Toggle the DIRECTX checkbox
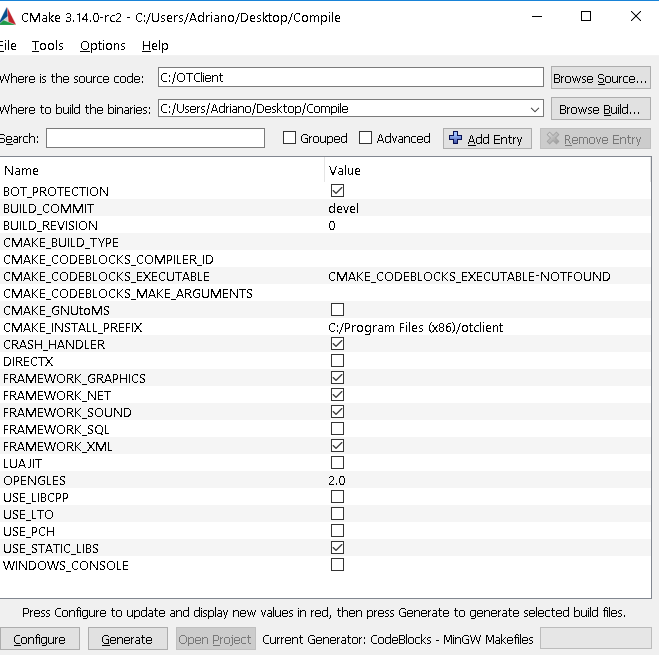Viewport: 659px width, 655px height. (337, 360)
